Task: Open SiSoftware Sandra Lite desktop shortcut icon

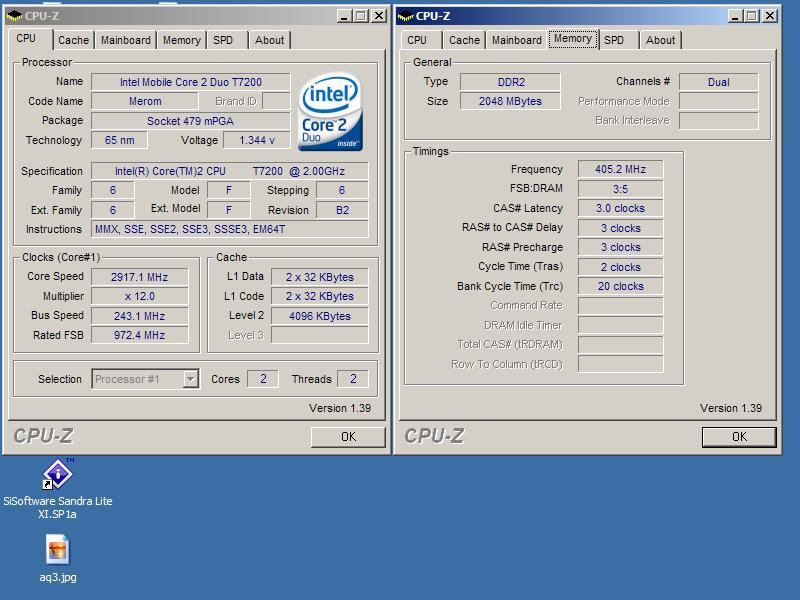Action: 57,474
